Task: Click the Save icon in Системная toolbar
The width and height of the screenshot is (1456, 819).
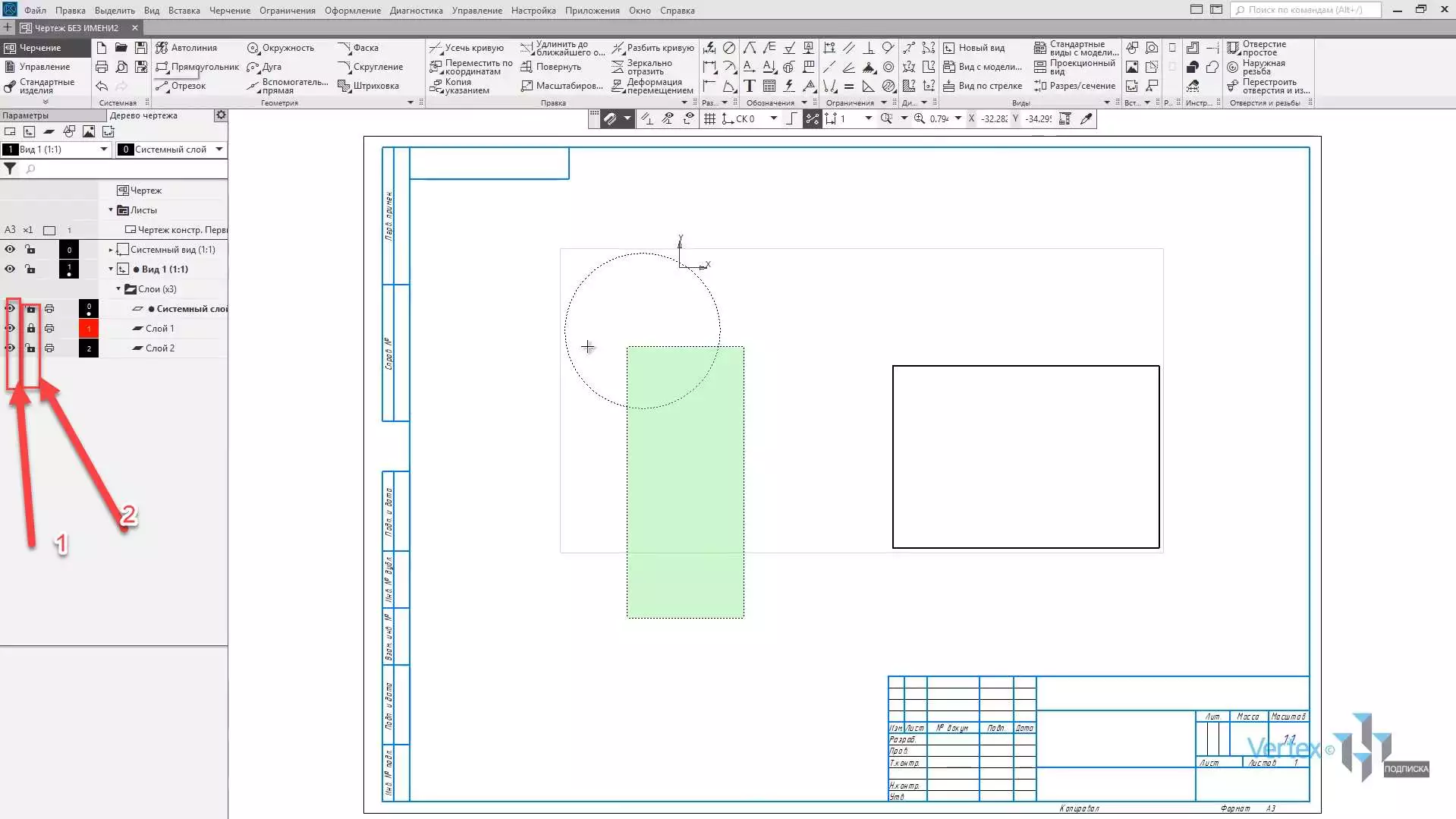Action: tap(140, 48)
